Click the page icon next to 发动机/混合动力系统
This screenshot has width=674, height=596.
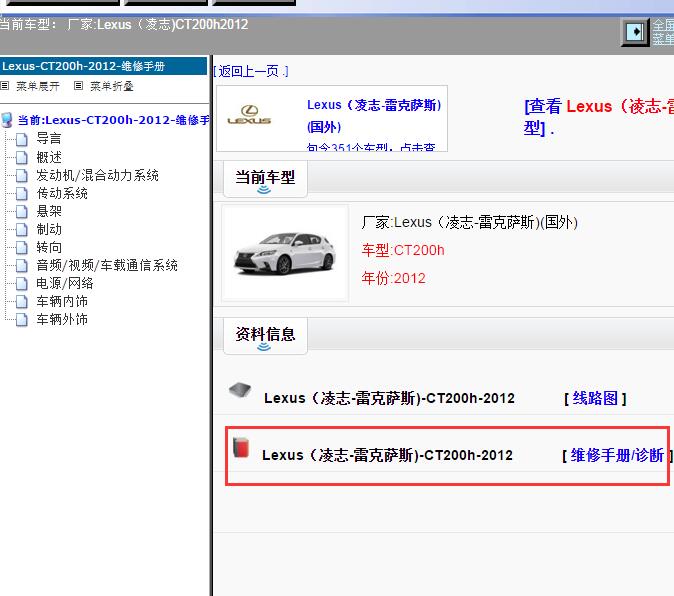(x=21, y=175)
